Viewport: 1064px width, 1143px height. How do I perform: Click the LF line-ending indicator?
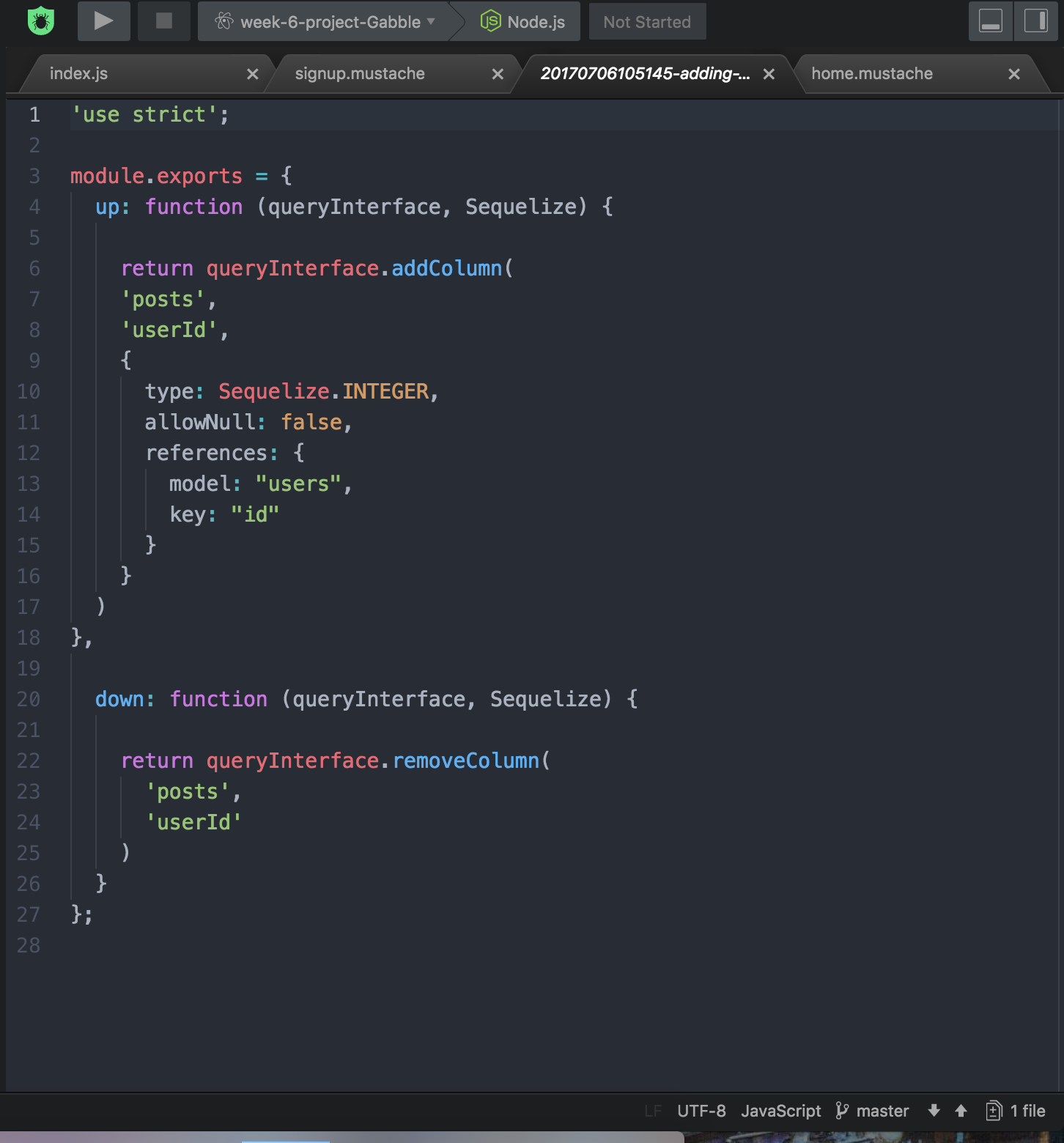[x=652, y=1111]
